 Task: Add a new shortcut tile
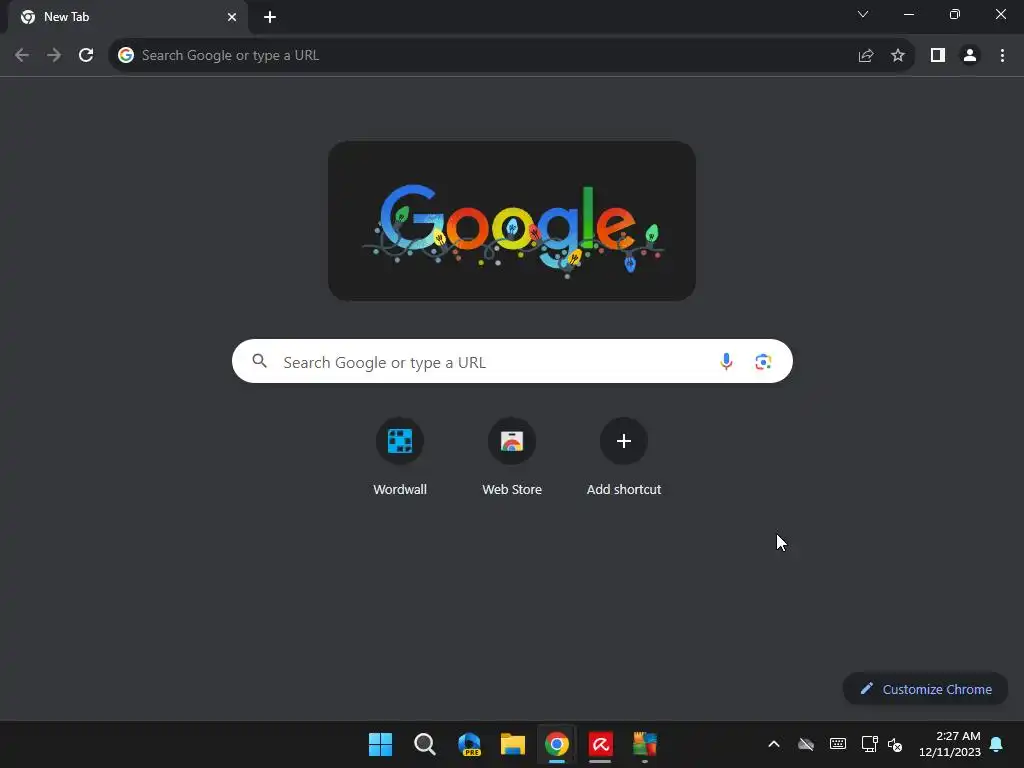(x=624, y=456)
